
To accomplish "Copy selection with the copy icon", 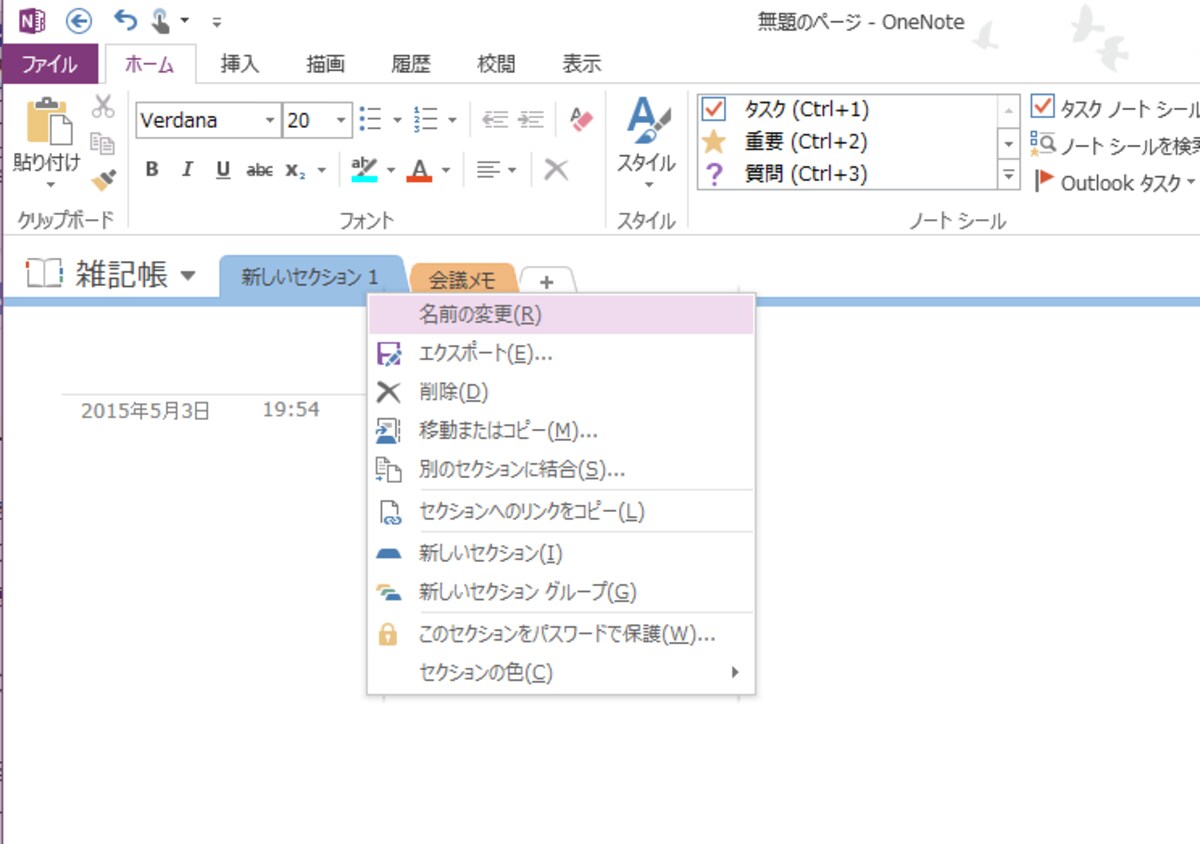I will [103, 143].
